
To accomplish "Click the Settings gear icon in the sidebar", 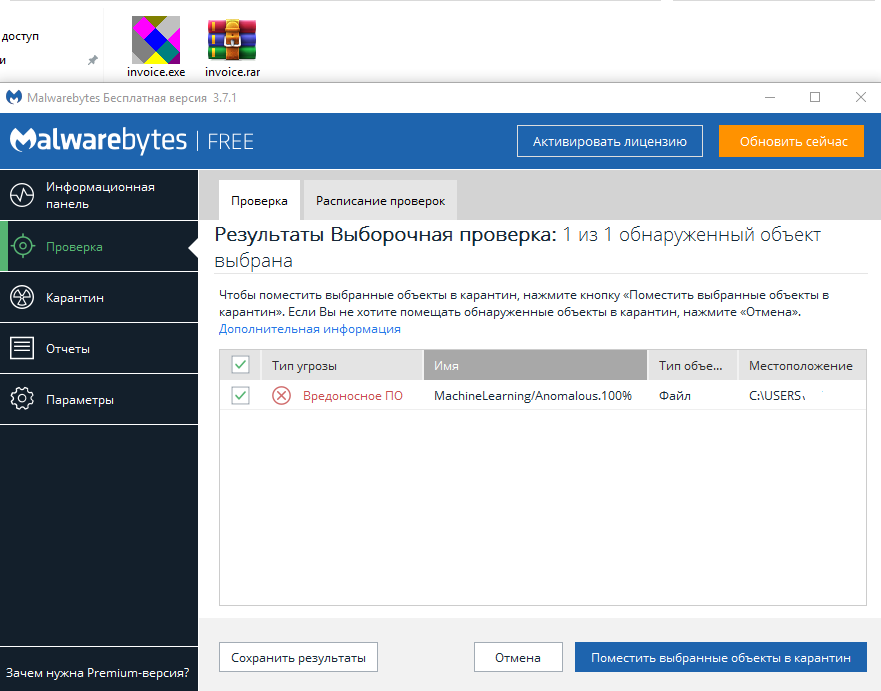I will [x=22, y=399].
